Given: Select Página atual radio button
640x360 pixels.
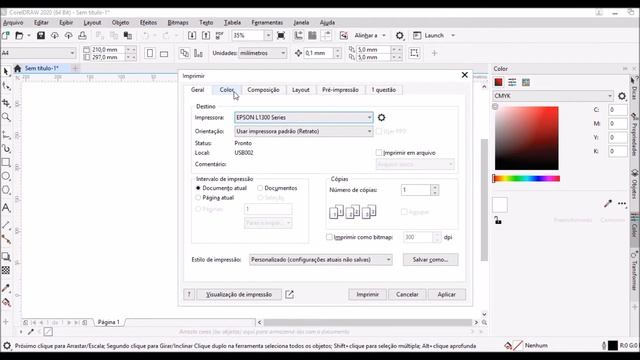Looking at the screenshot, I should [198, 198].
